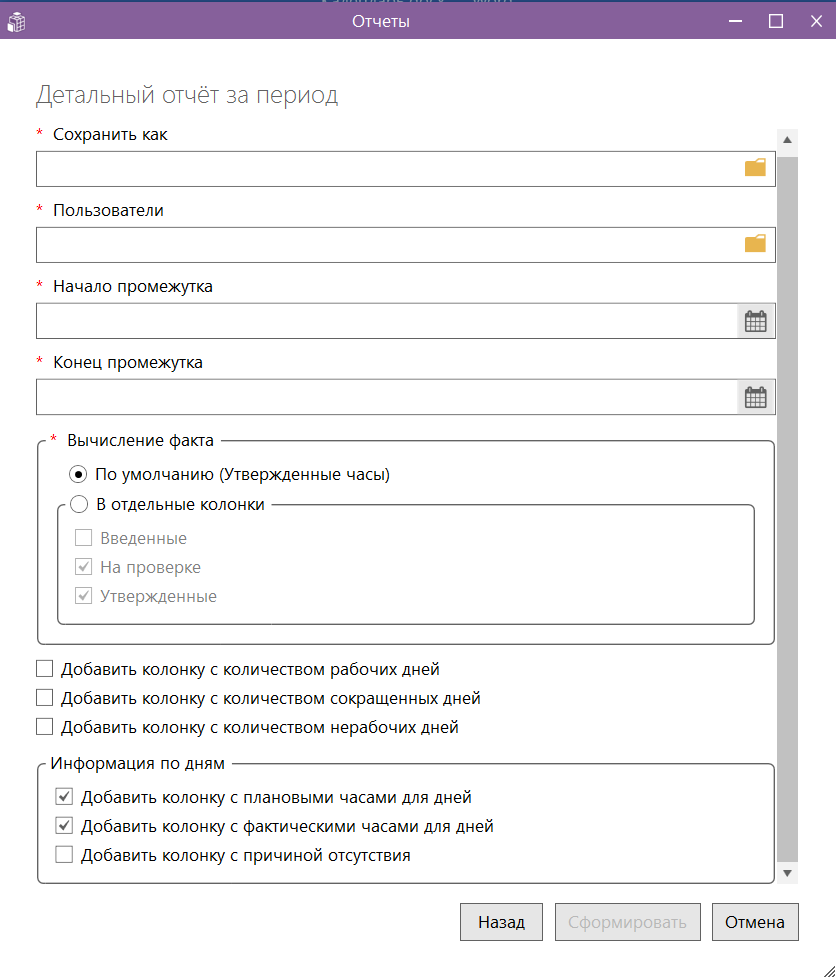Open user picker icon in Пользователи field
836x977 pixels.
755,244
